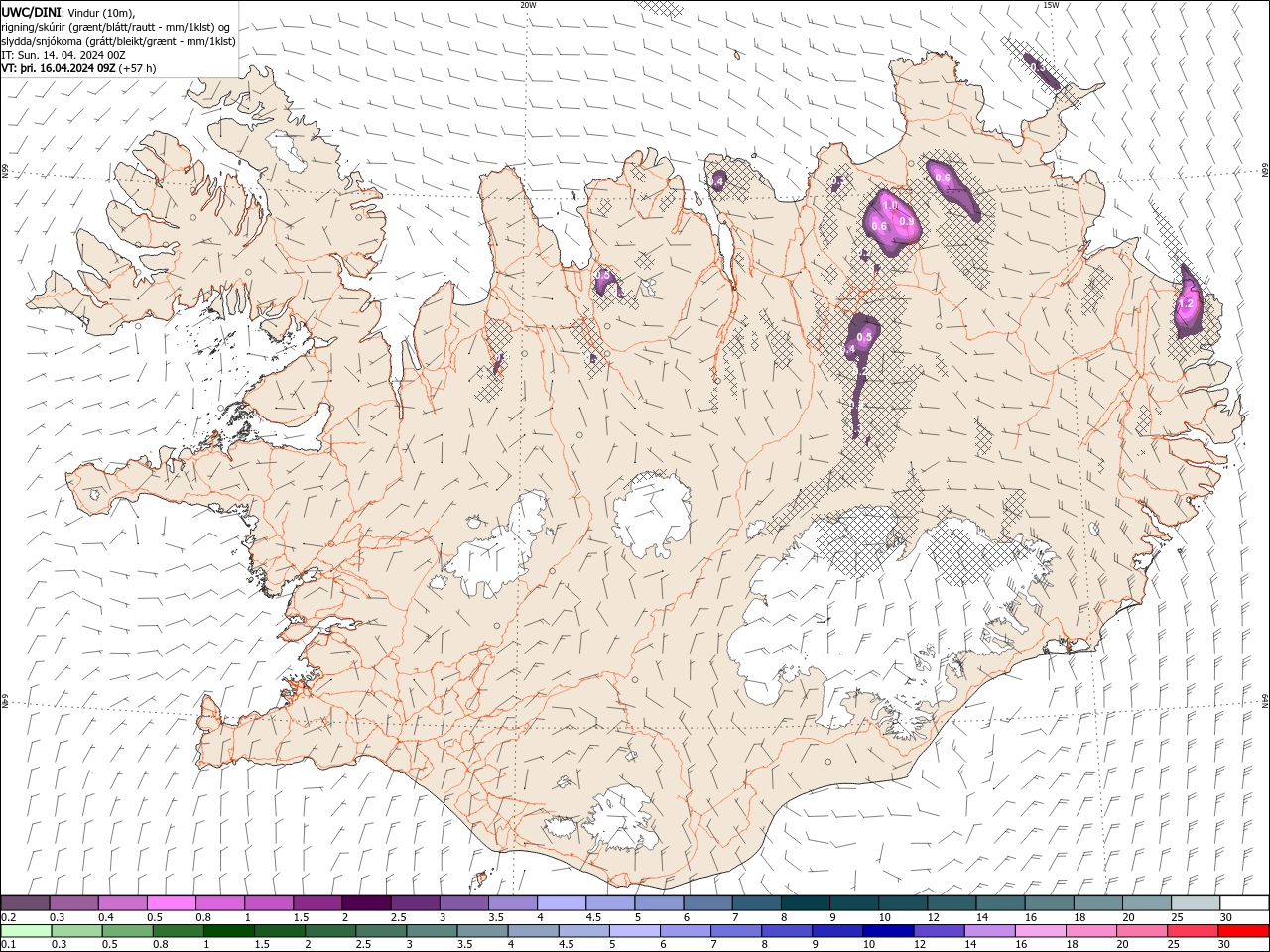
Task: Click the '15W' longitude label
Action: (1051, 5)
